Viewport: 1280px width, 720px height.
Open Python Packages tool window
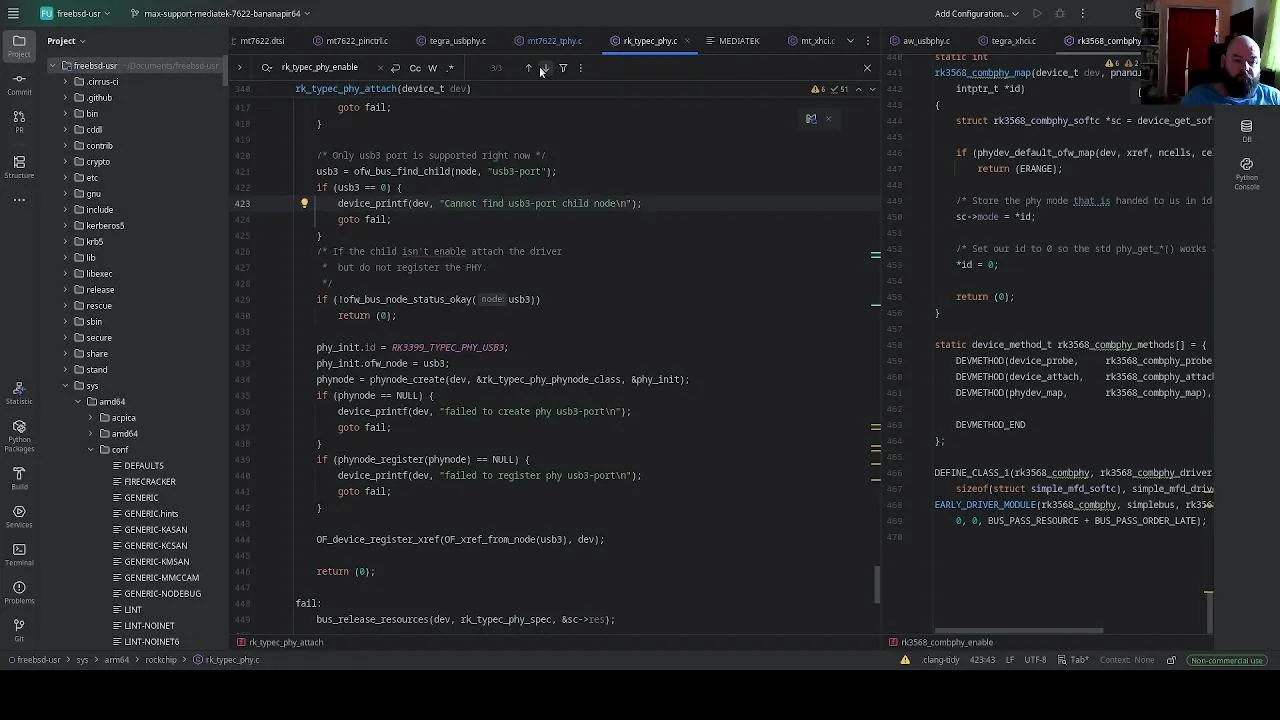[x=19, y=434]
